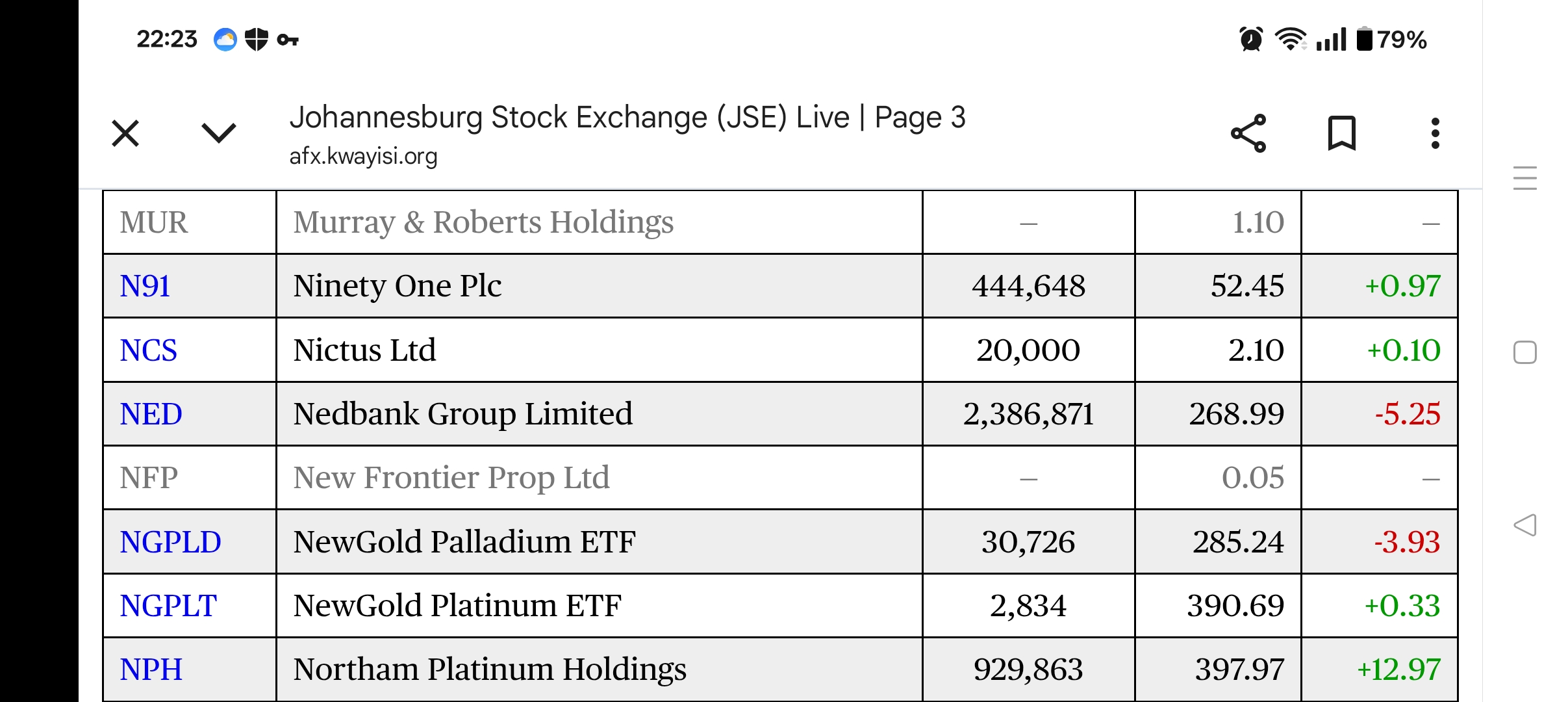Viewport: 1568px width, 702px height.
Task: Bookmark this JSE page
Action: (x=1341, y=133)
